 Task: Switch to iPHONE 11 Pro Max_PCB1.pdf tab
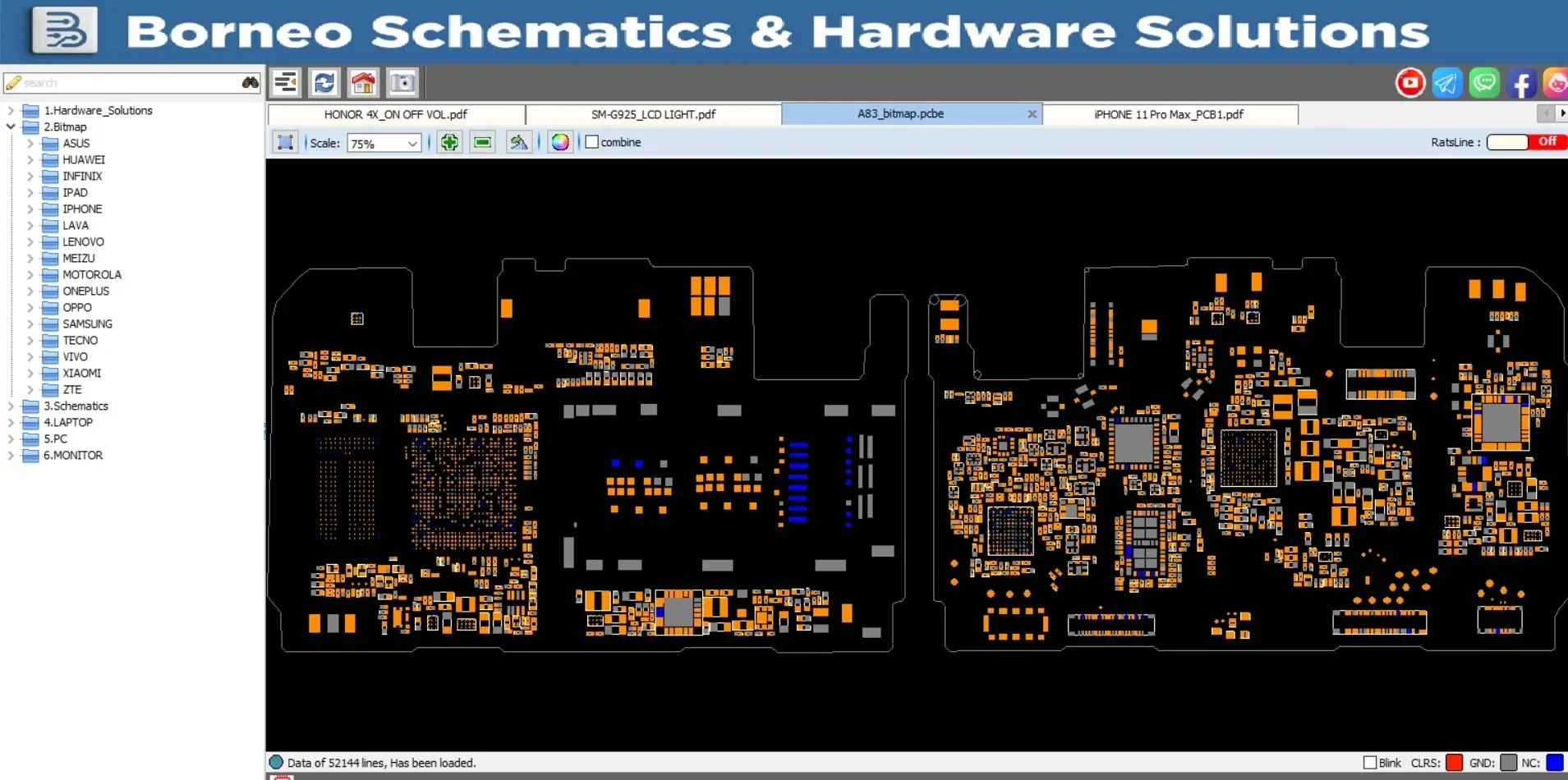[x=1168, y=115]
